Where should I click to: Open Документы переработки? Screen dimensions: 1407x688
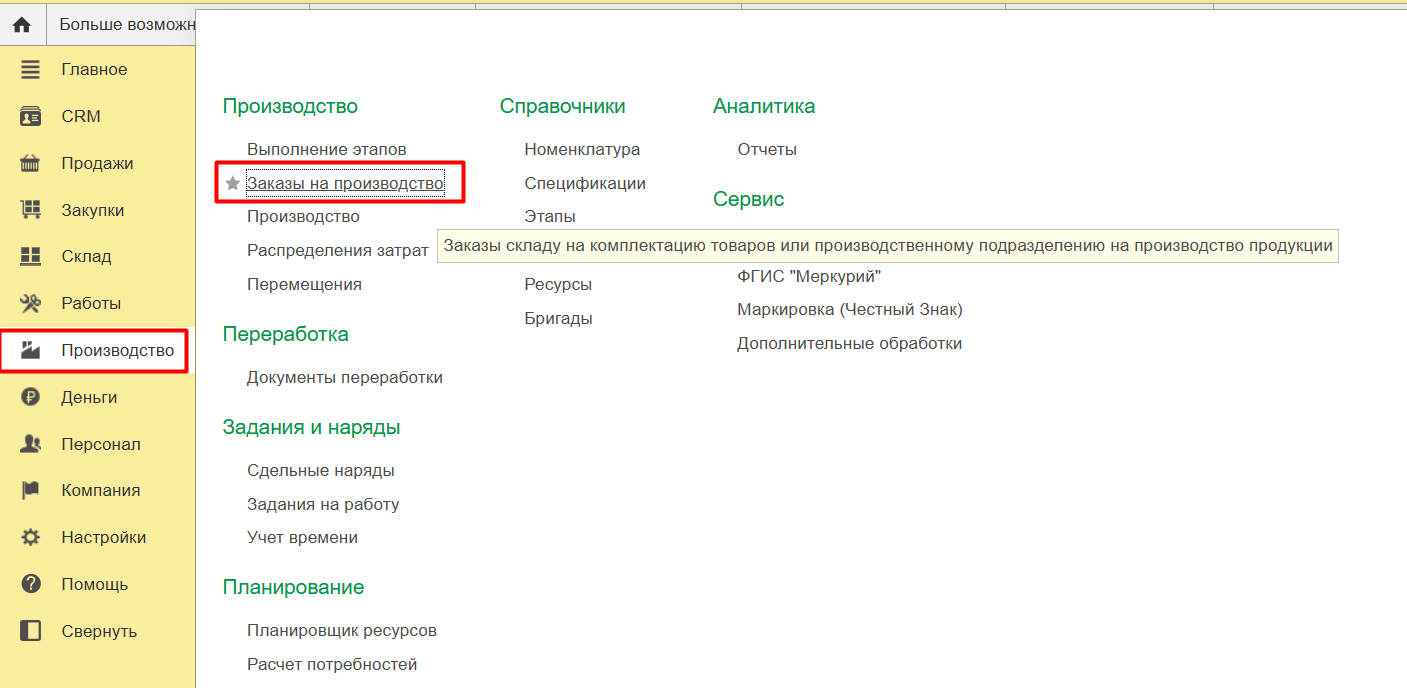345,377
